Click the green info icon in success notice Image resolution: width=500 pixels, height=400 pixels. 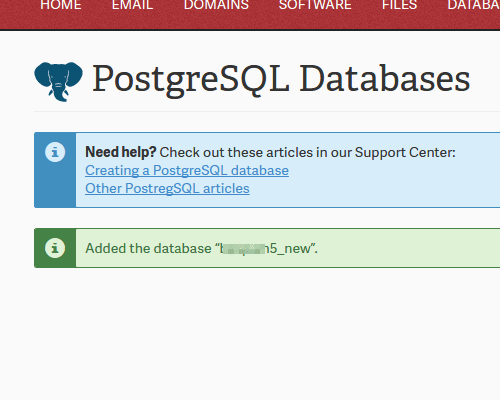[55, 248]
